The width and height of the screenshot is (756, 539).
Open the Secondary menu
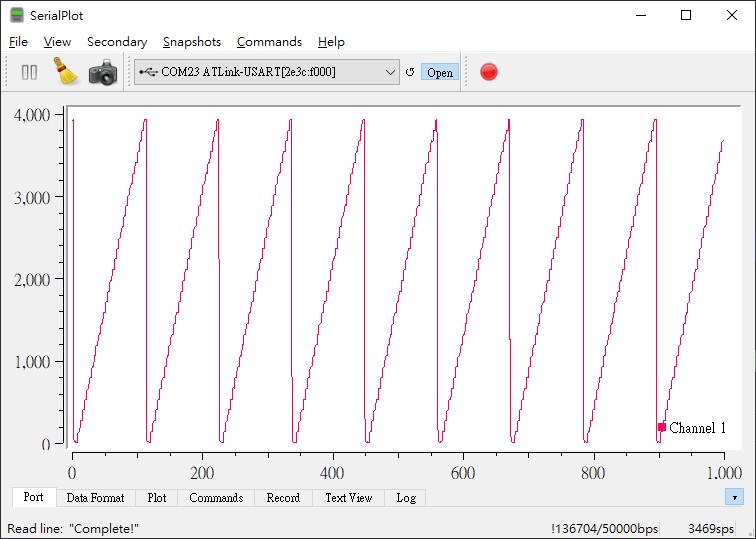(117, 42)
